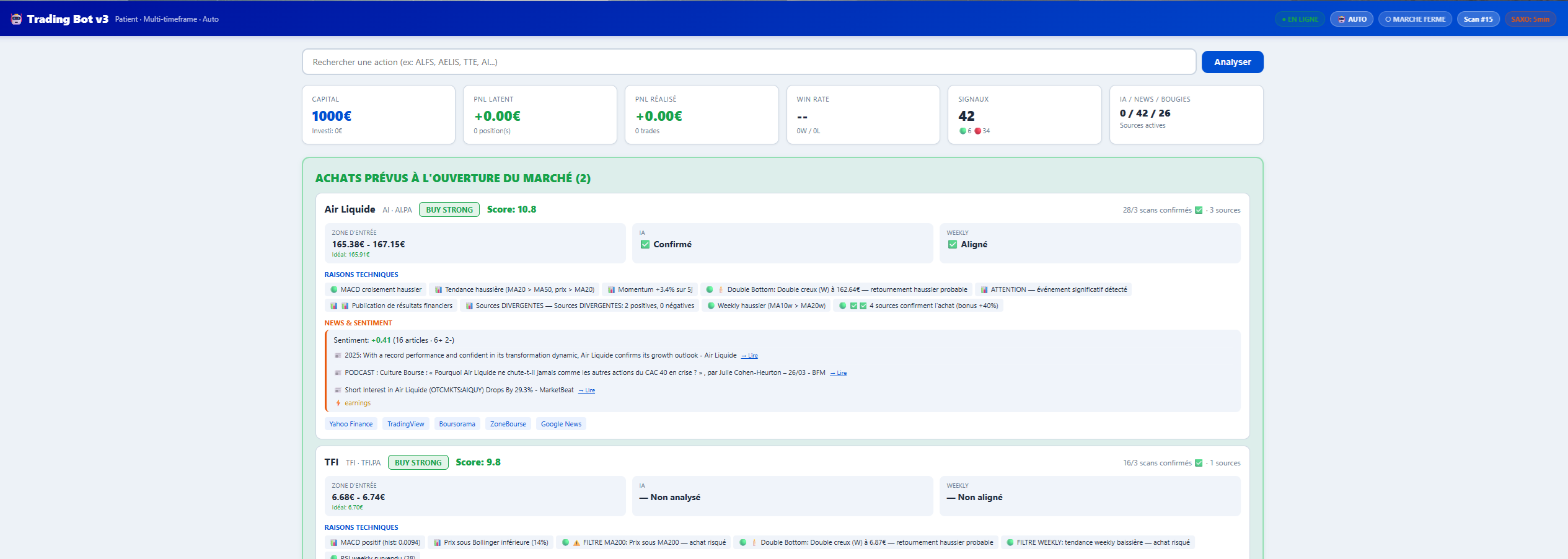Click the candle icon on Double Bottom reason
The height and width of the screenshot is (559, 1568).
click(720, 289)
